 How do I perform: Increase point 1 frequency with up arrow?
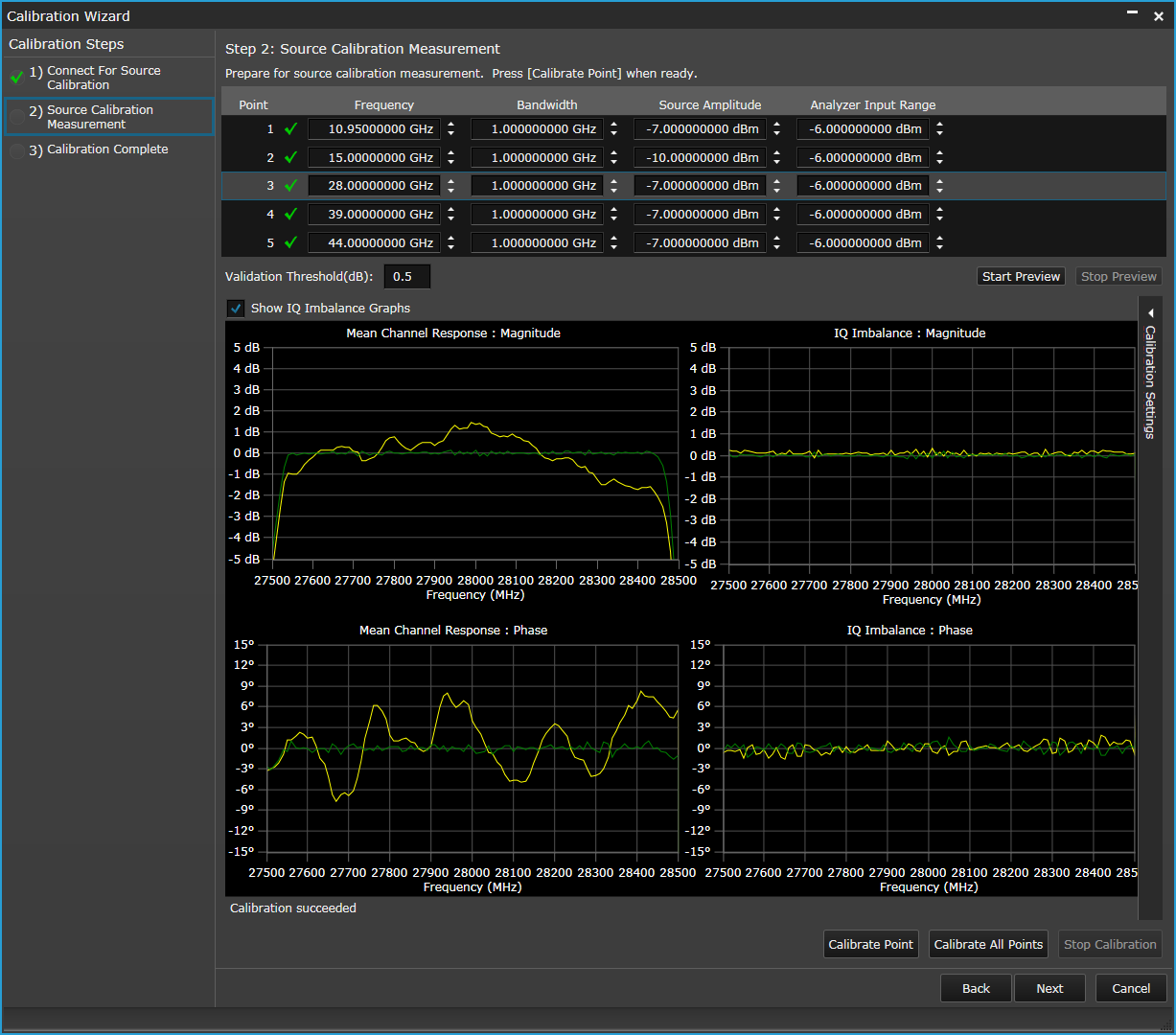[451, 125]
